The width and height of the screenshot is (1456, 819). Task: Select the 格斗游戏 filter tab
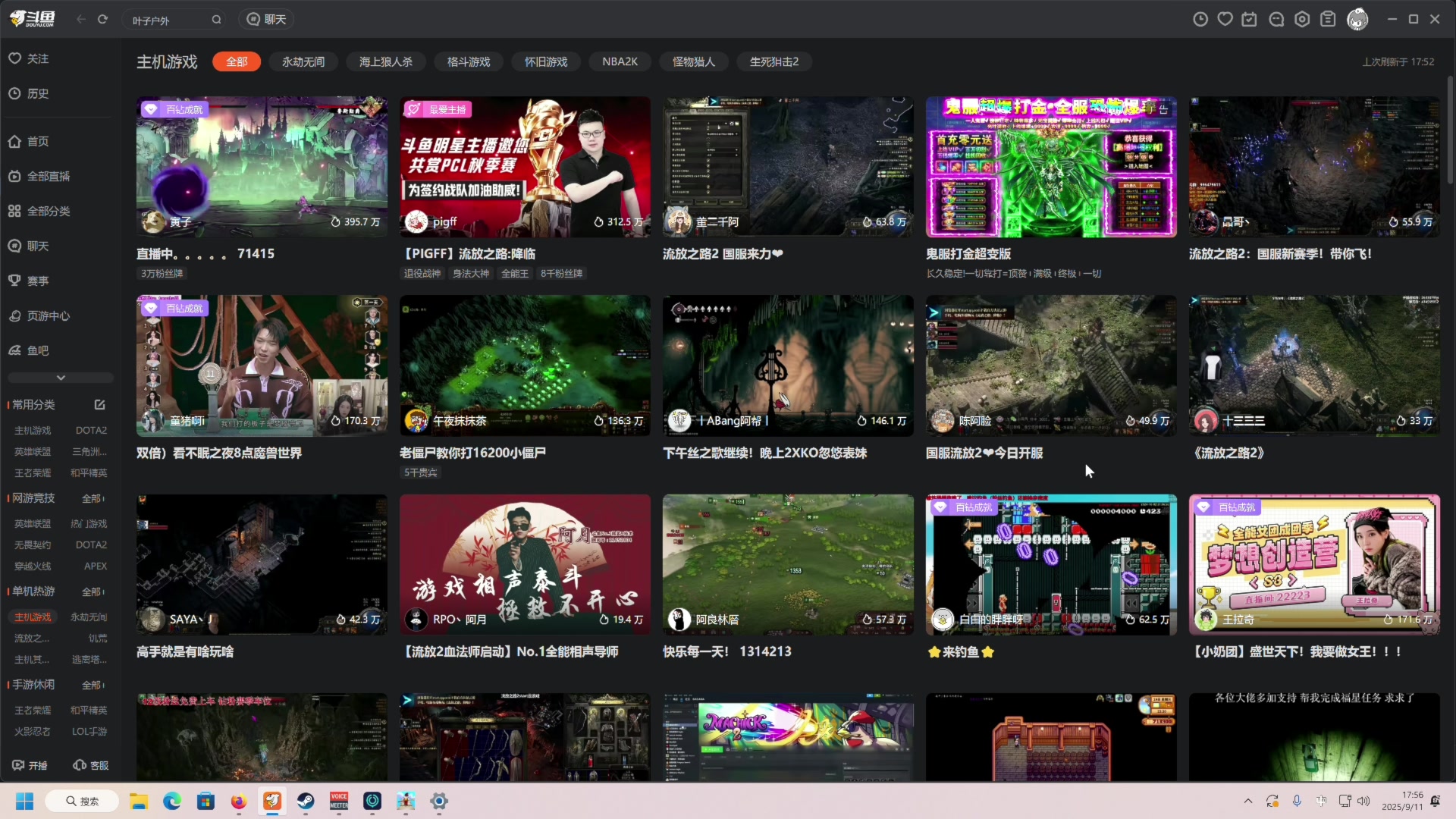click(469, 61)
